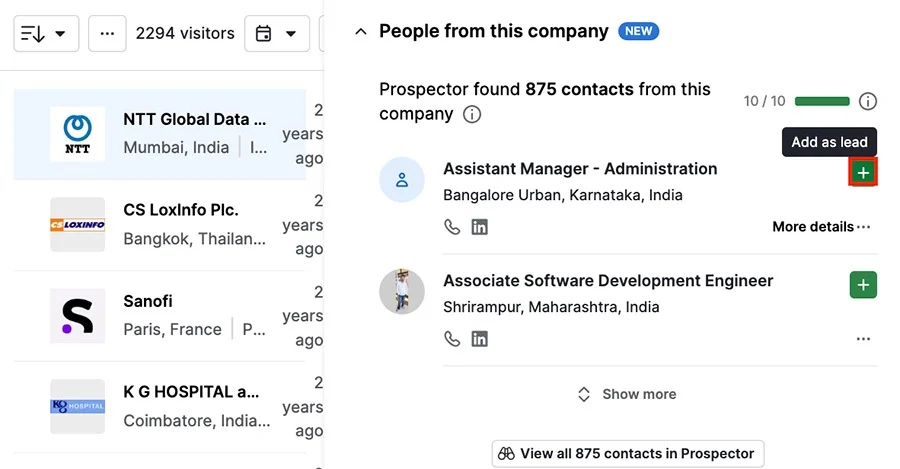Open LinkedIn icon for Associate Software Engineer
This screenshot has width=900, height=469.
coord(479,339)
